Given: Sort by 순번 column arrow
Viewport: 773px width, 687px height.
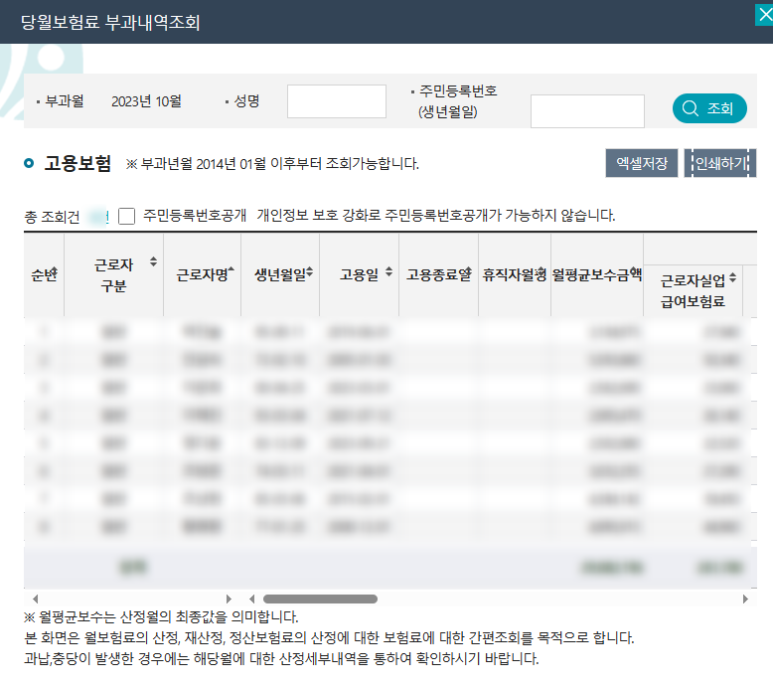Looking at the screenshot, I should (54, 272).
